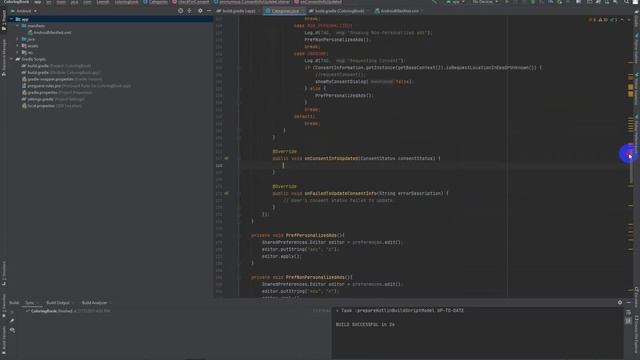Open gradle.properties in project tree
The width and height of the screenshot is (640, 360).
click(57, 93)
